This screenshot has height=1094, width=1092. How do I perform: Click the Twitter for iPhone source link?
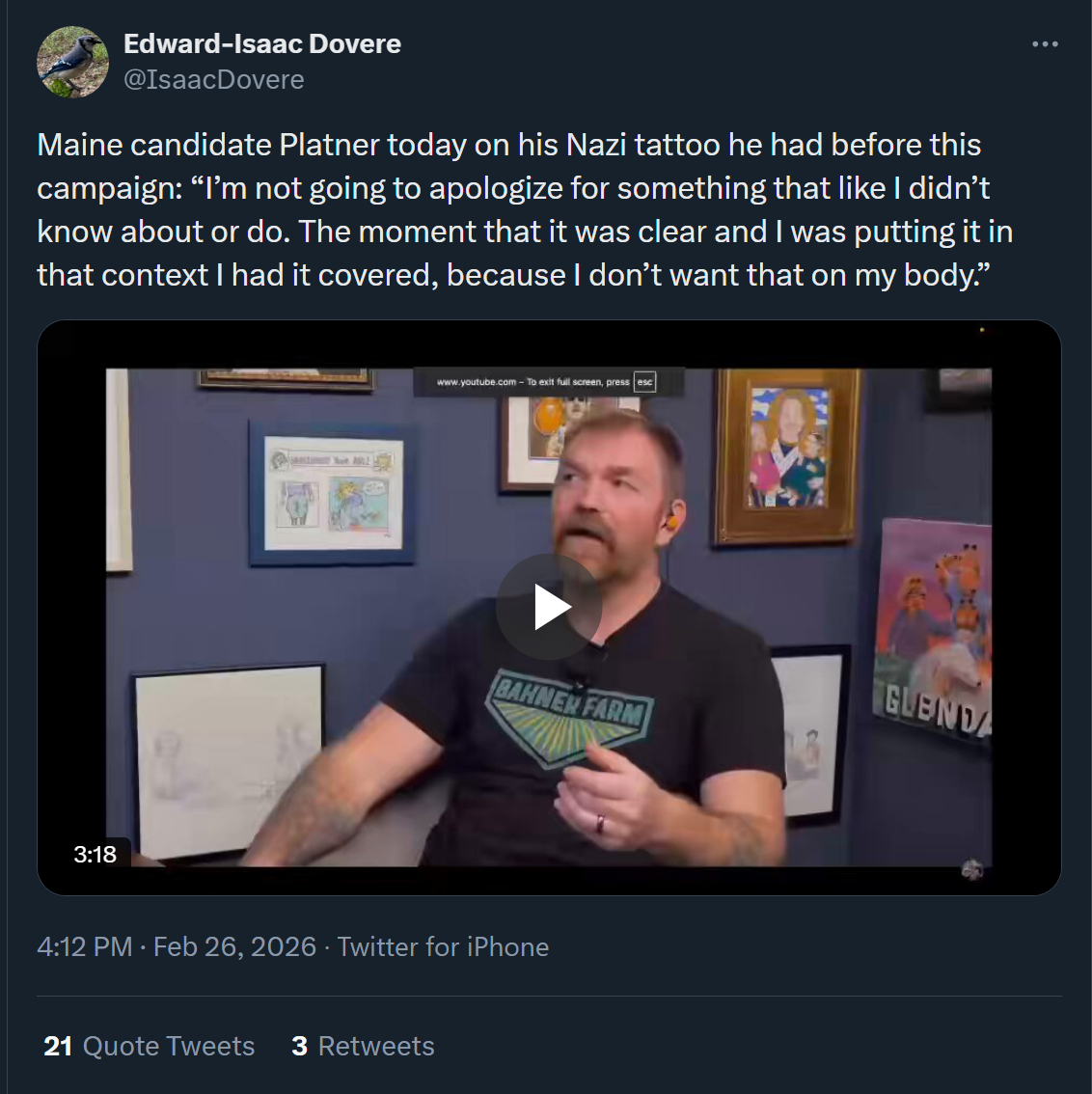click(x=443, y=946)
